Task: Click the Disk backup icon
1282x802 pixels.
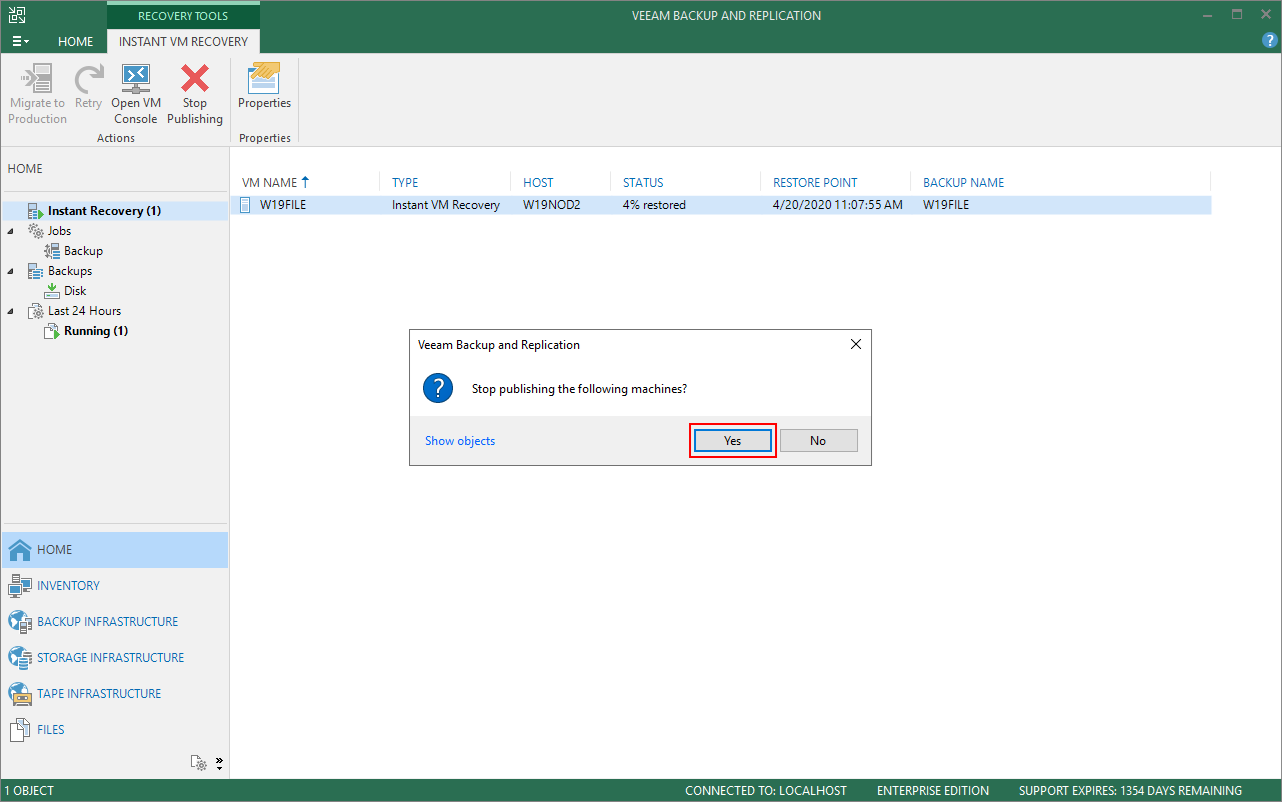Action: pos(52,291)
